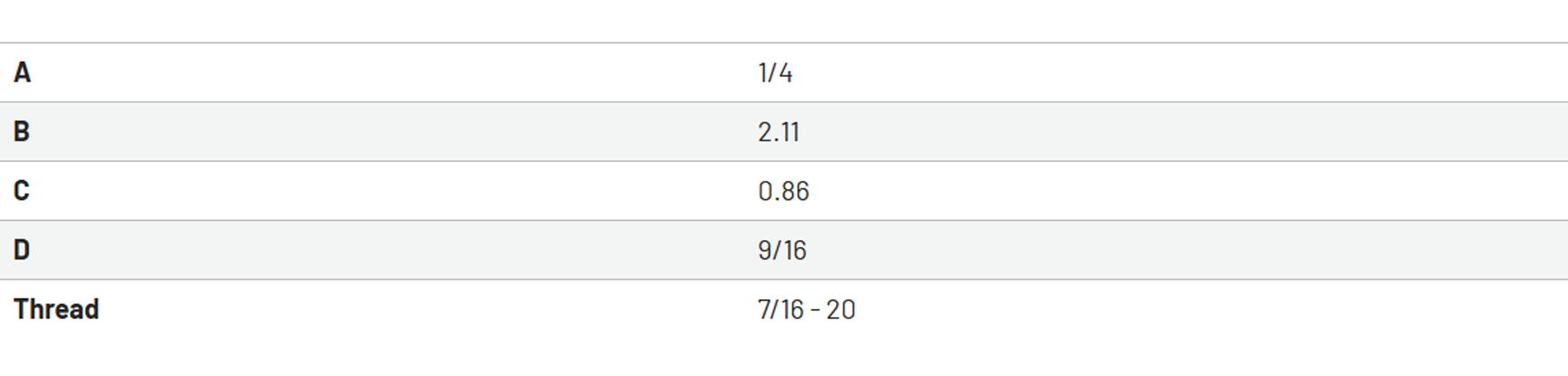The height and width of the screenshot is (376, 1568).
Task: Click the Thread row label
Action: tap(56, 309)
